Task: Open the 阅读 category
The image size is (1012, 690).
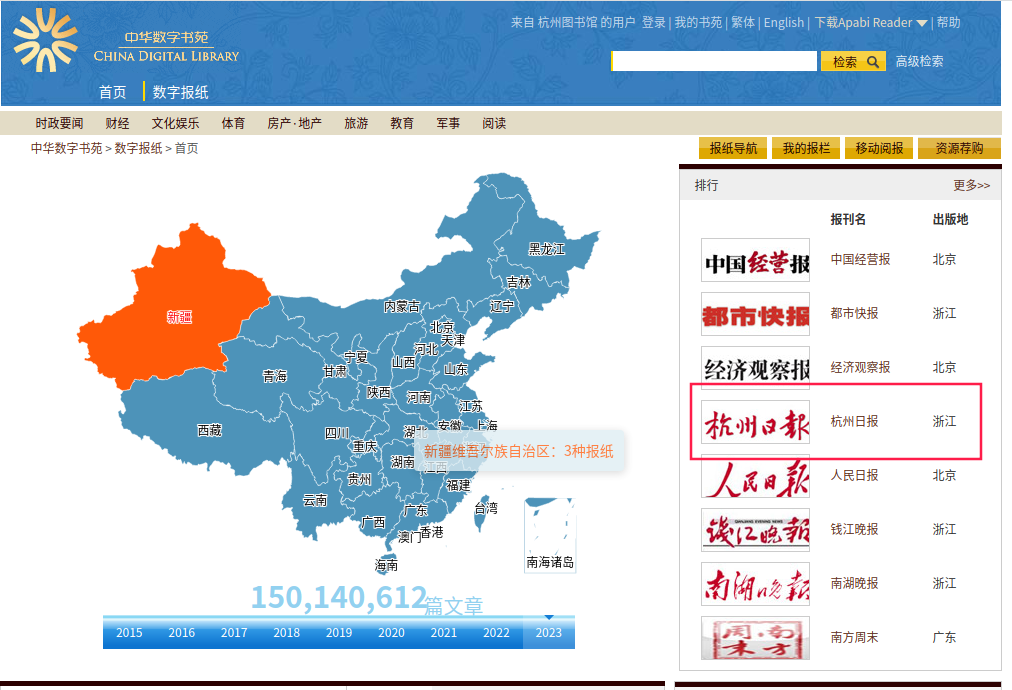Action: 494,123
